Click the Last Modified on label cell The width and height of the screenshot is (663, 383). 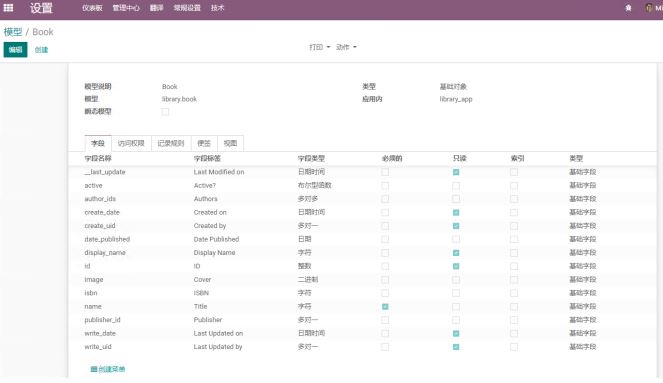(219, 172)
